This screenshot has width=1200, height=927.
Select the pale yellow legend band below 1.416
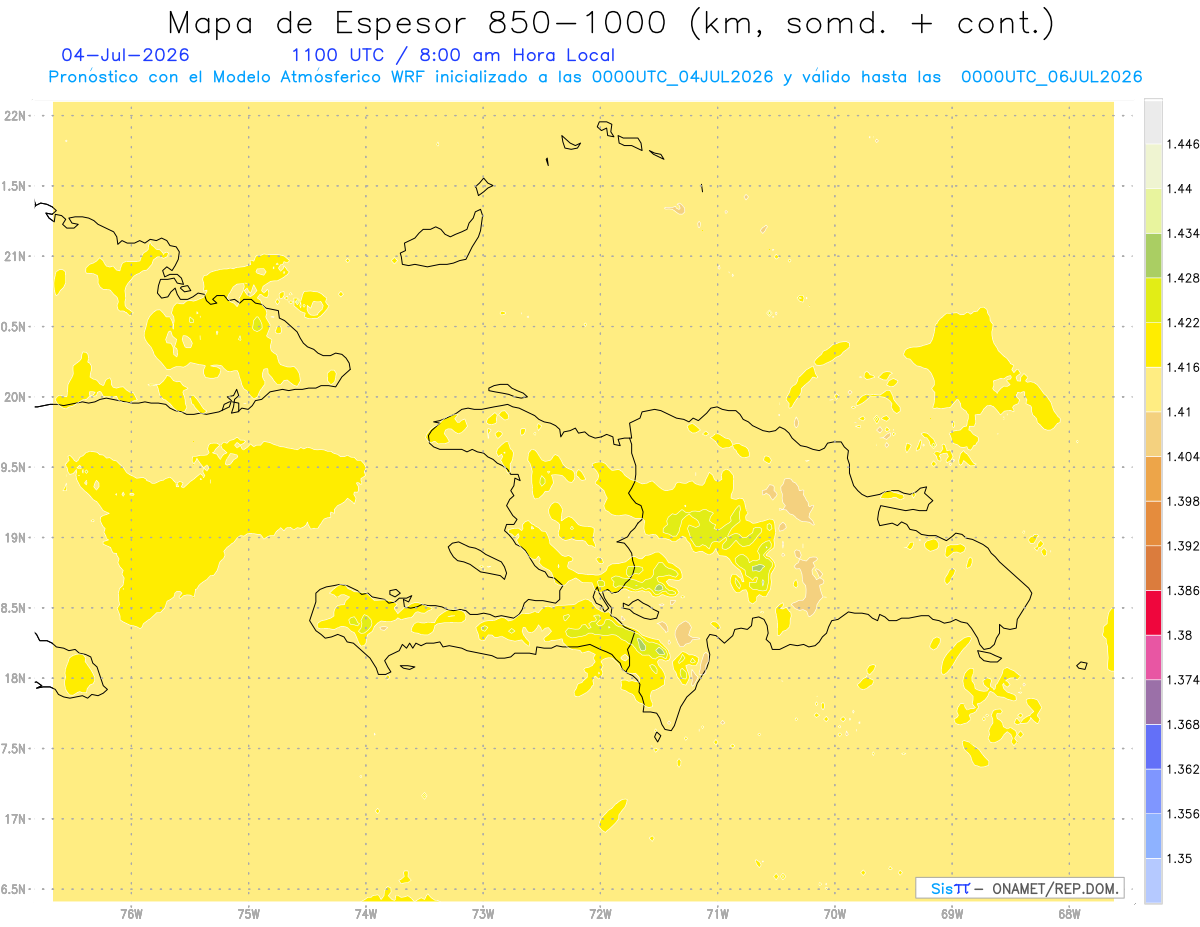point(1153,389)
